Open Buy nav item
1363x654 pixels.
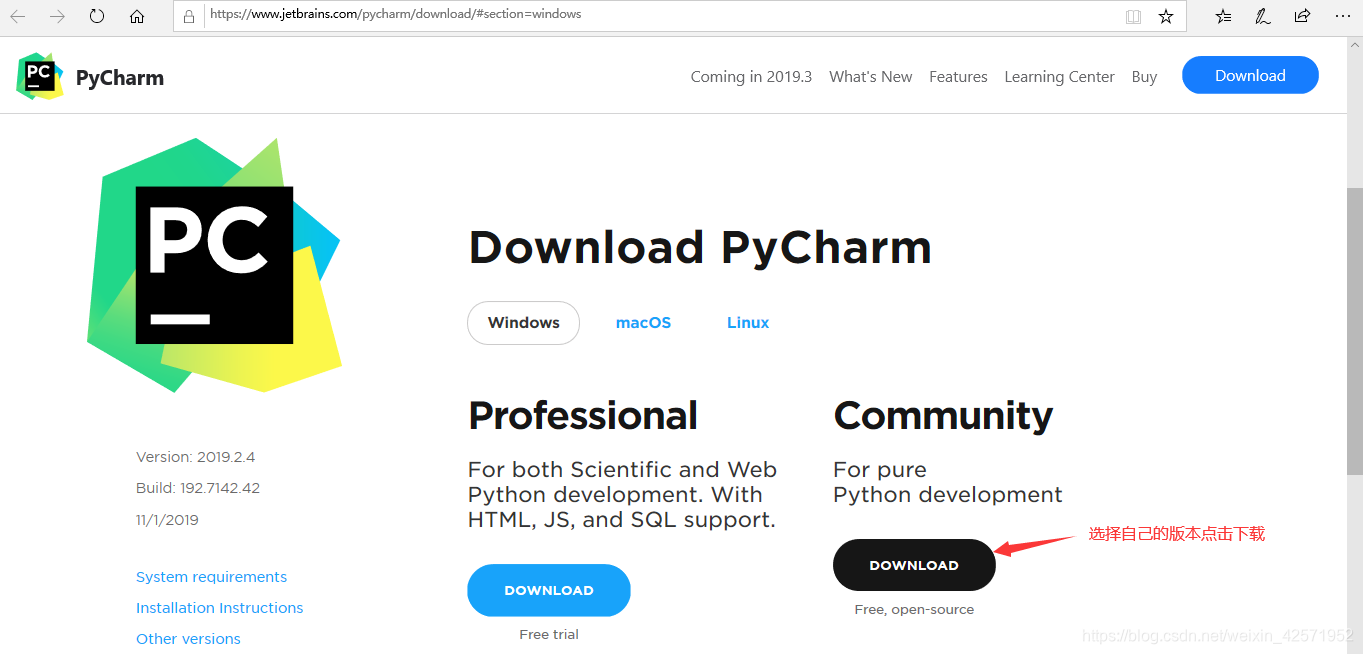click(x=1144, y=77)
